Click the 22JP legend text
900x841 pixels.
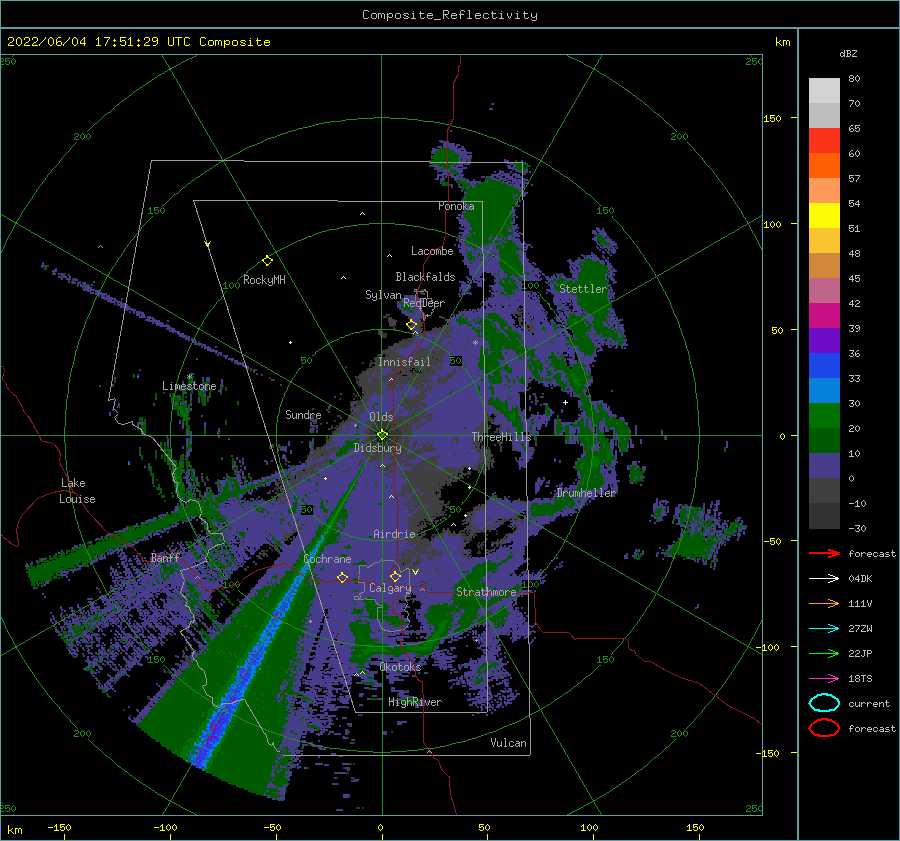click(860, 653)
